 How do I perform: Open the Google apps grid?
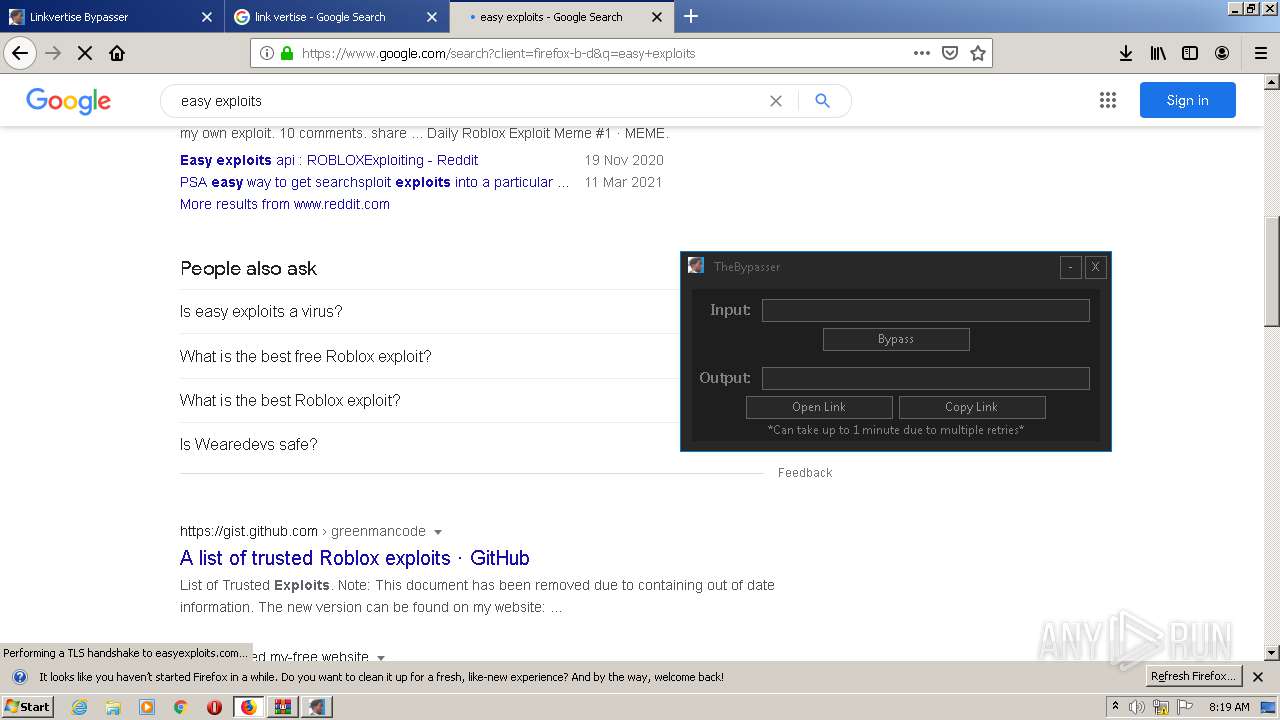coord(1107,100)
